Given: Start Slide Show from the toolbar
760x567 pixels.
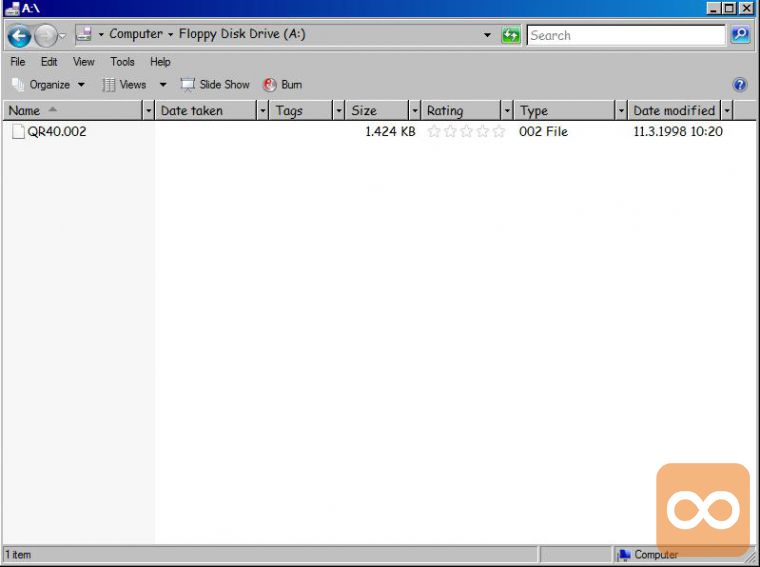Looking at the screenshot, I should pos(215,85).
